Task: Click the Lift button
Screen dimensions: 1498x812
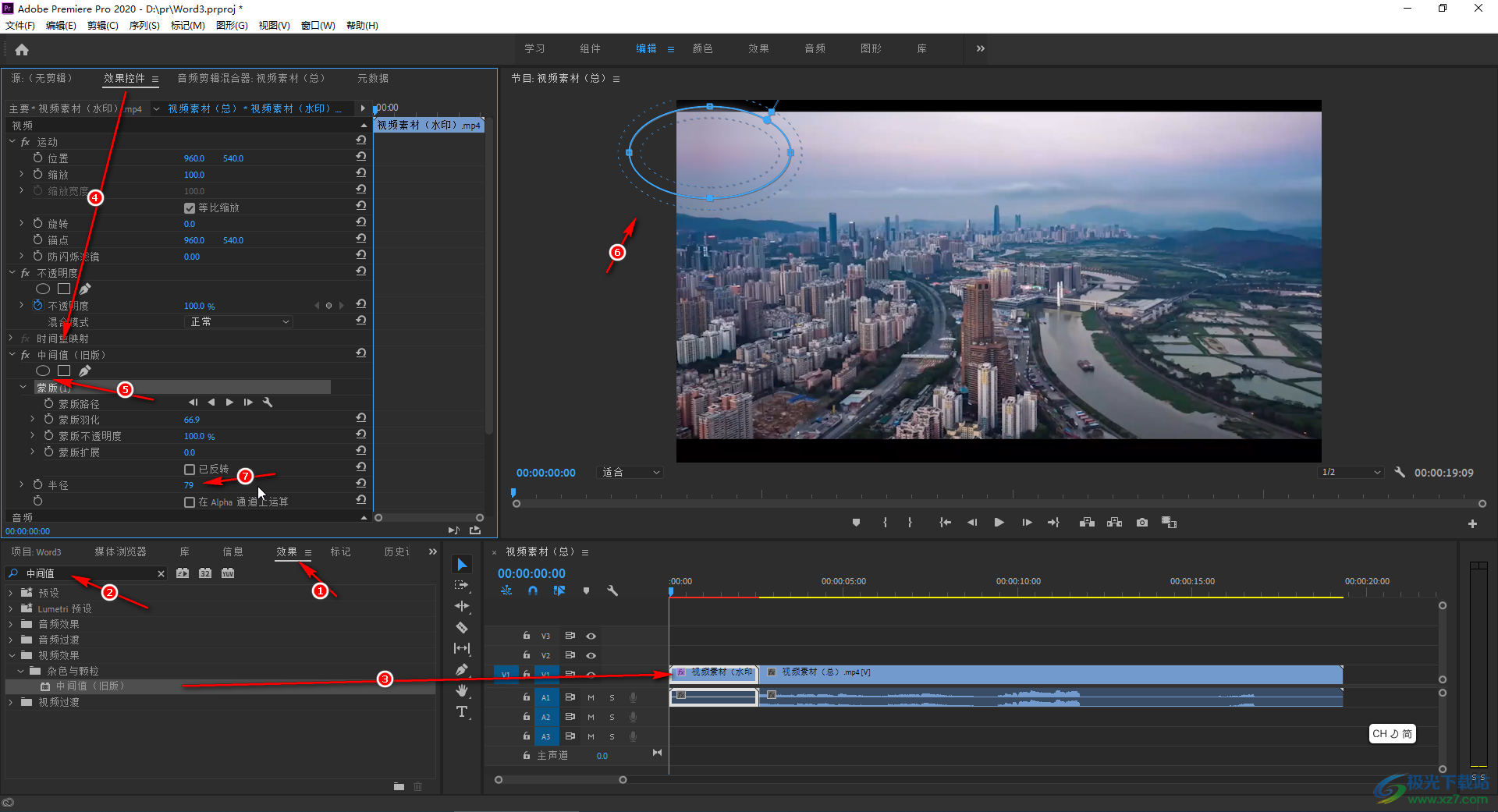Action: [x=1087, y=523]
